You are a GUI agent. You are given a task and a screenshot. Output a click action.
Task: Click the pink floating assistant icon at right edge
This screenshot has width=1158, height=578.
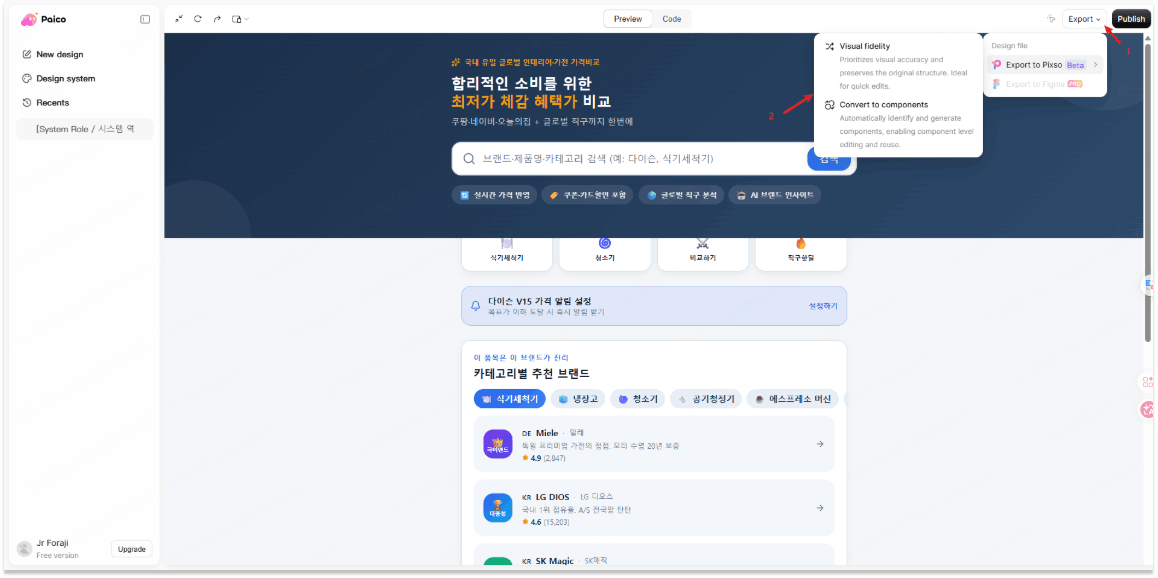1148,410
